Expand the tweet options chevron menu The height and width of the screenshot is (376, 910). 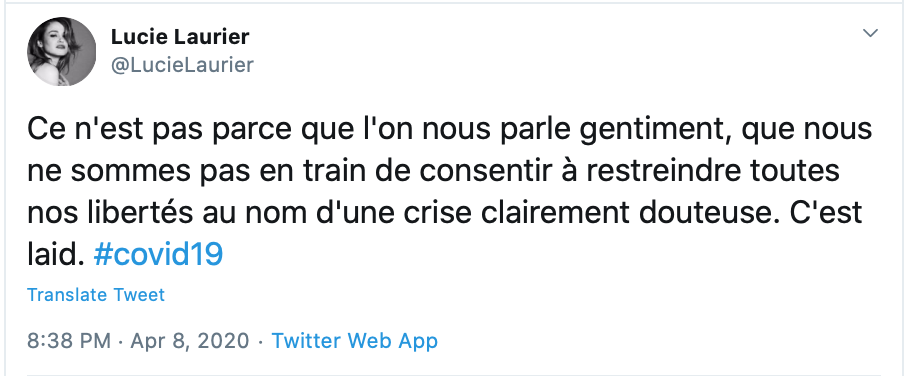[870, 33]
